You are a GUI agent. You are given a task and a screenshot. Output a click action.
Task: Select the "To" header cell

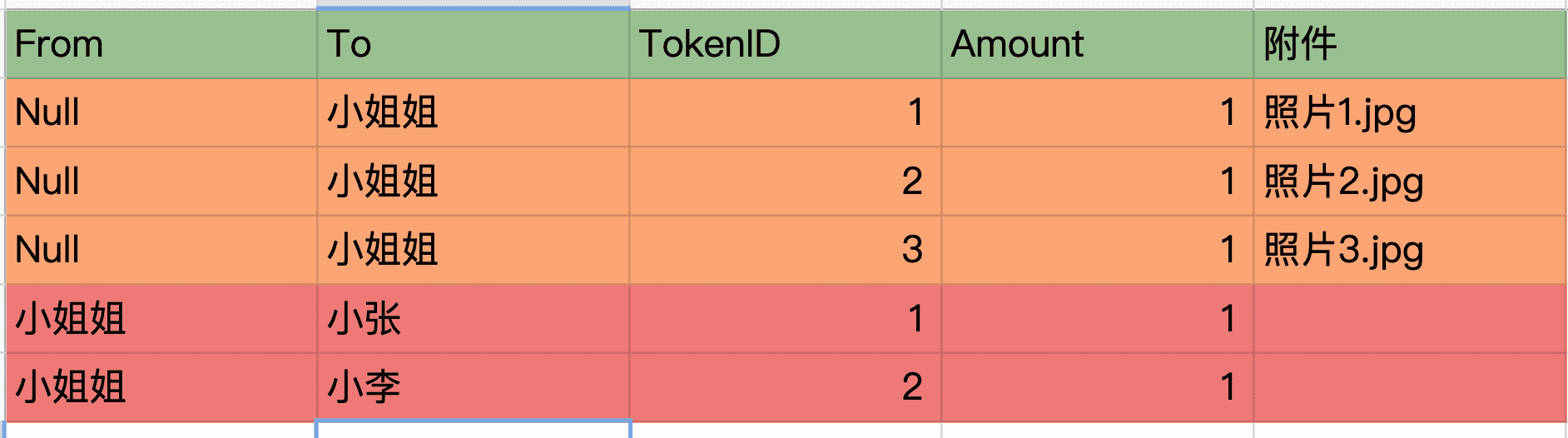(473, 44)
